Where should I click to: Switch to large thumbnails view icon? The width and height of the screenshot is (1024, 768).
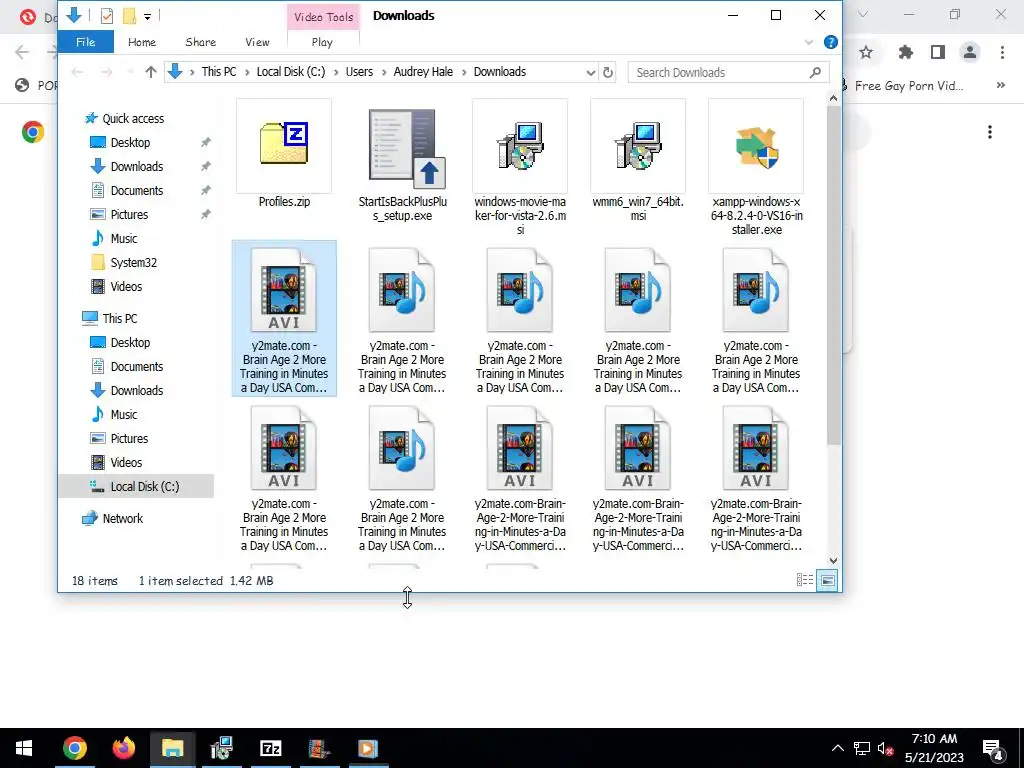tap(827, 580)
